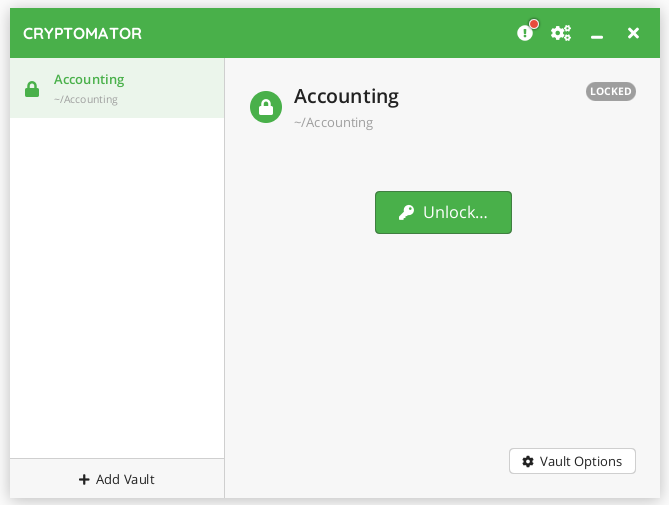
Task: Click the CRYPTOMATOR title text
Action: 82,34
